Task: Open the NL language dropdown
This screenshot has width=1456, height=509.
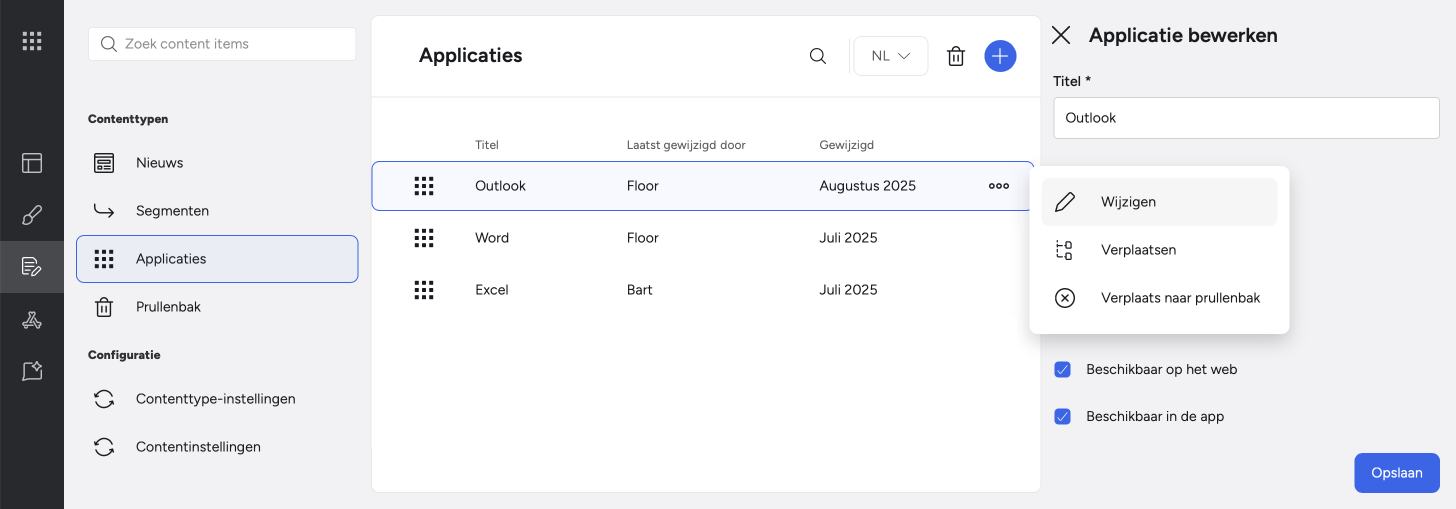Action: click(x=890, y=56)
